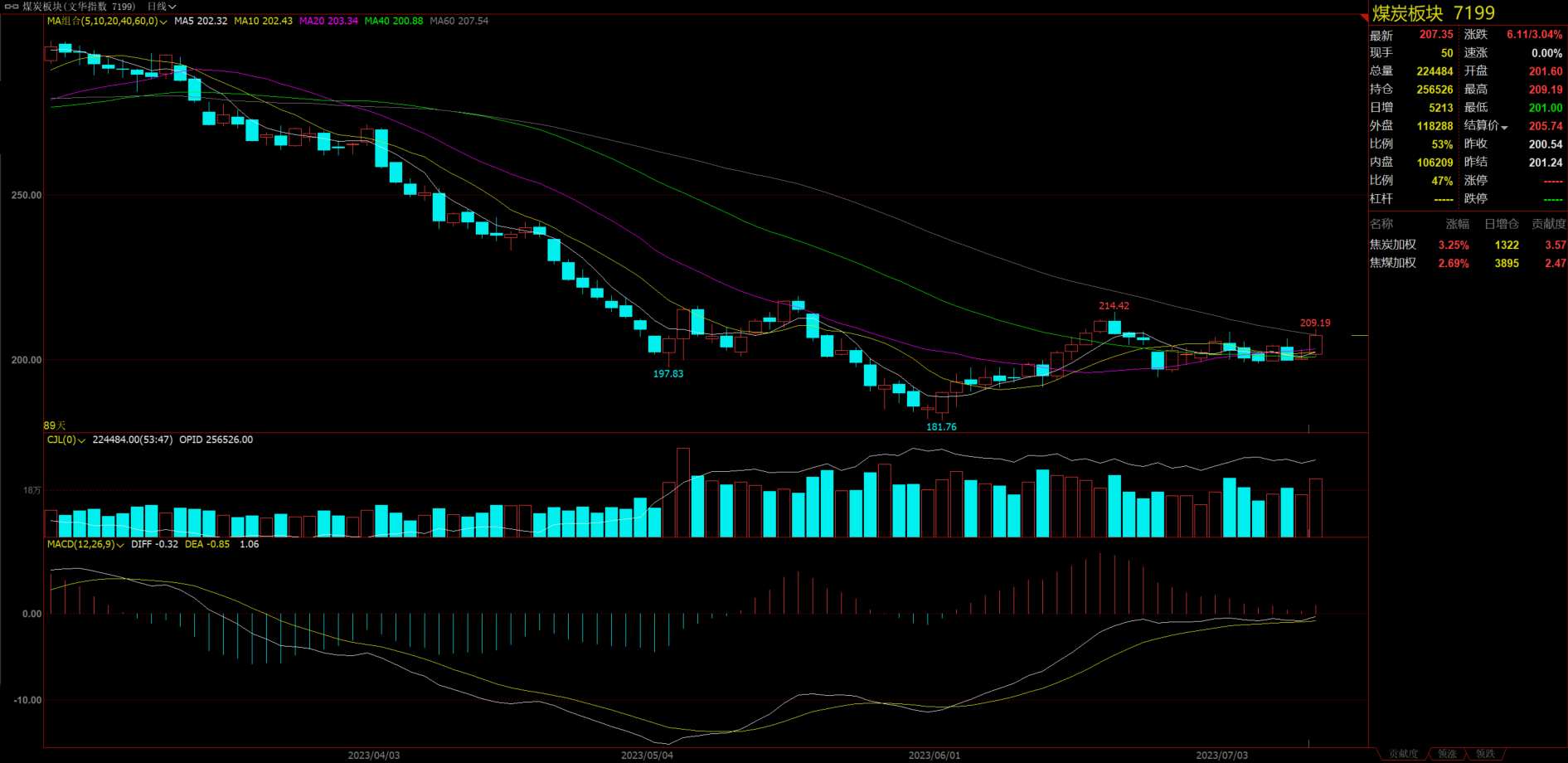Click the chart title 煤炭板块(文华指数 7199)
Image resolution: width=1568 pixels, height=763 pixels.
[x=79, y=7]
